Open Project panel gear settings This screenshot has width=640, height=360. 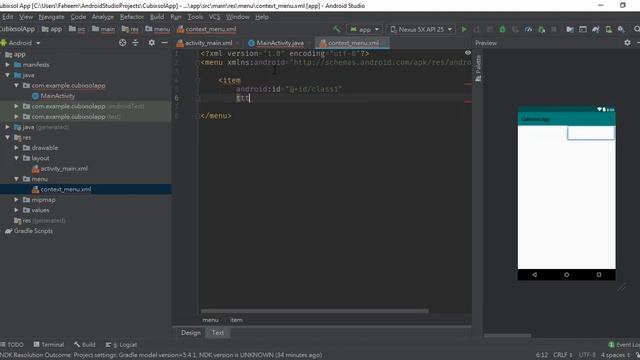pos(151,42)
